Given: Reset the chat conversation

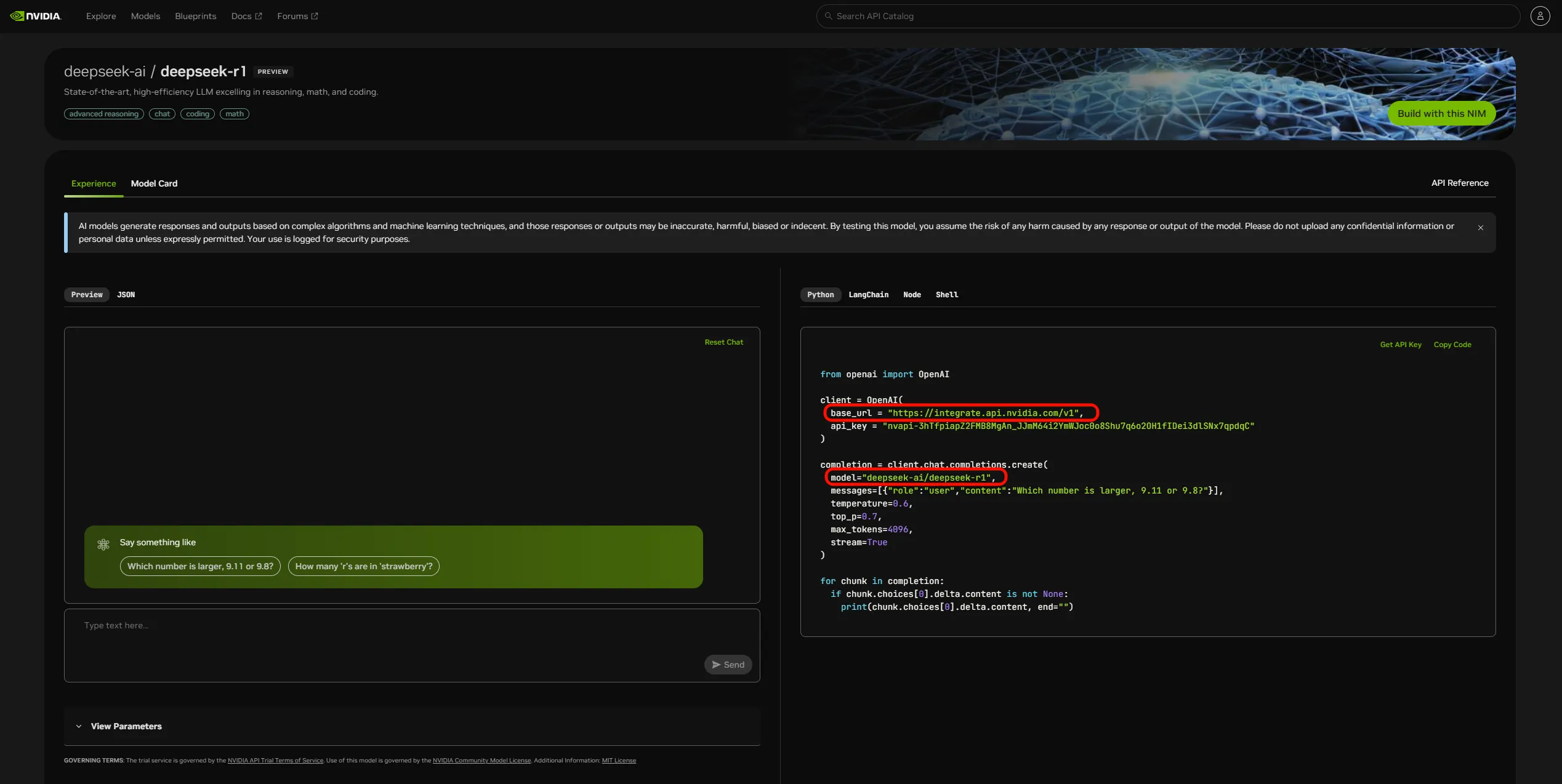Looking at the screenshot, I should 723,342.
